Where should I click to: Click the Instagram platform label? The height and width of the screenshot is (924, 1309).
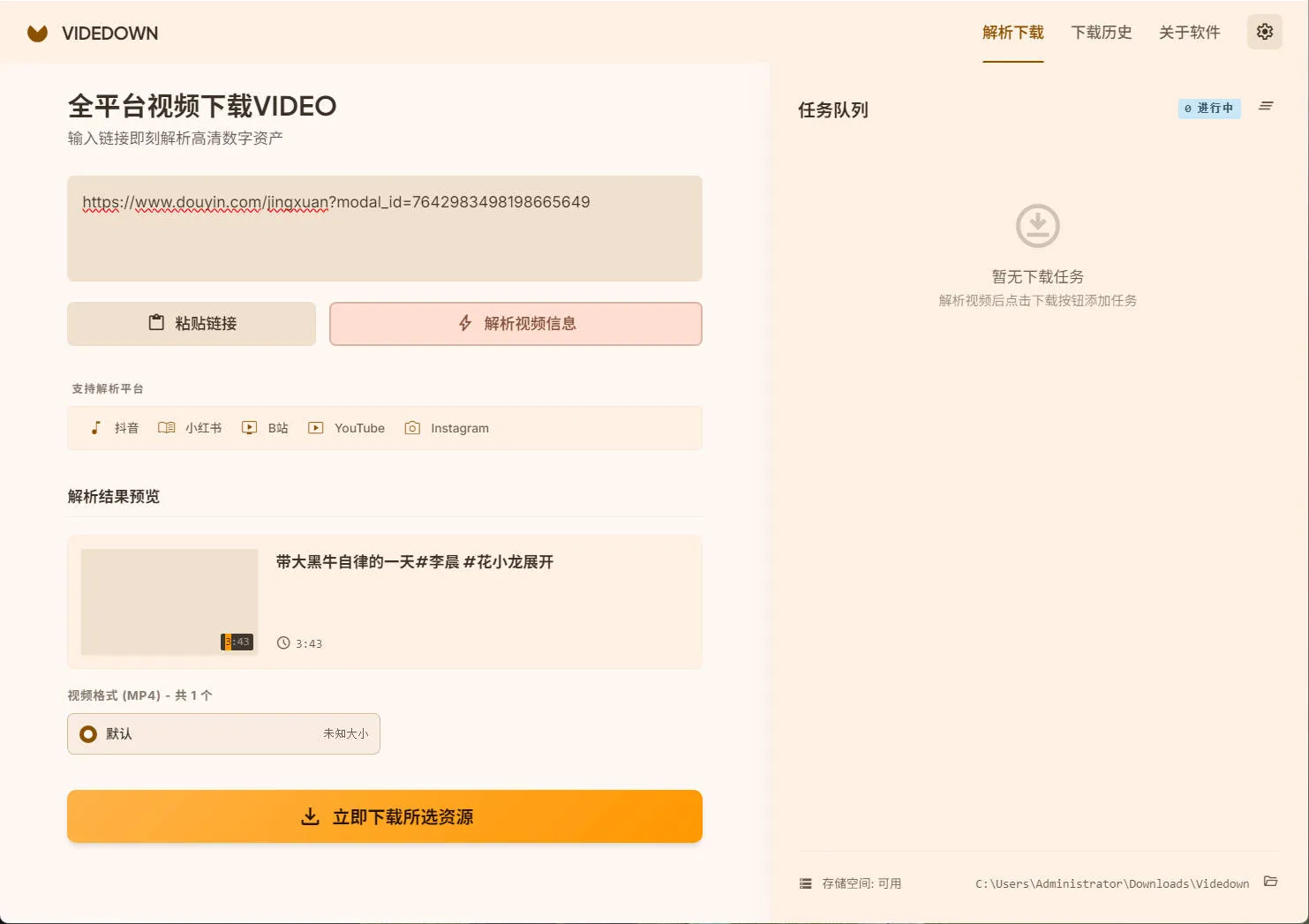coord(460,428)
